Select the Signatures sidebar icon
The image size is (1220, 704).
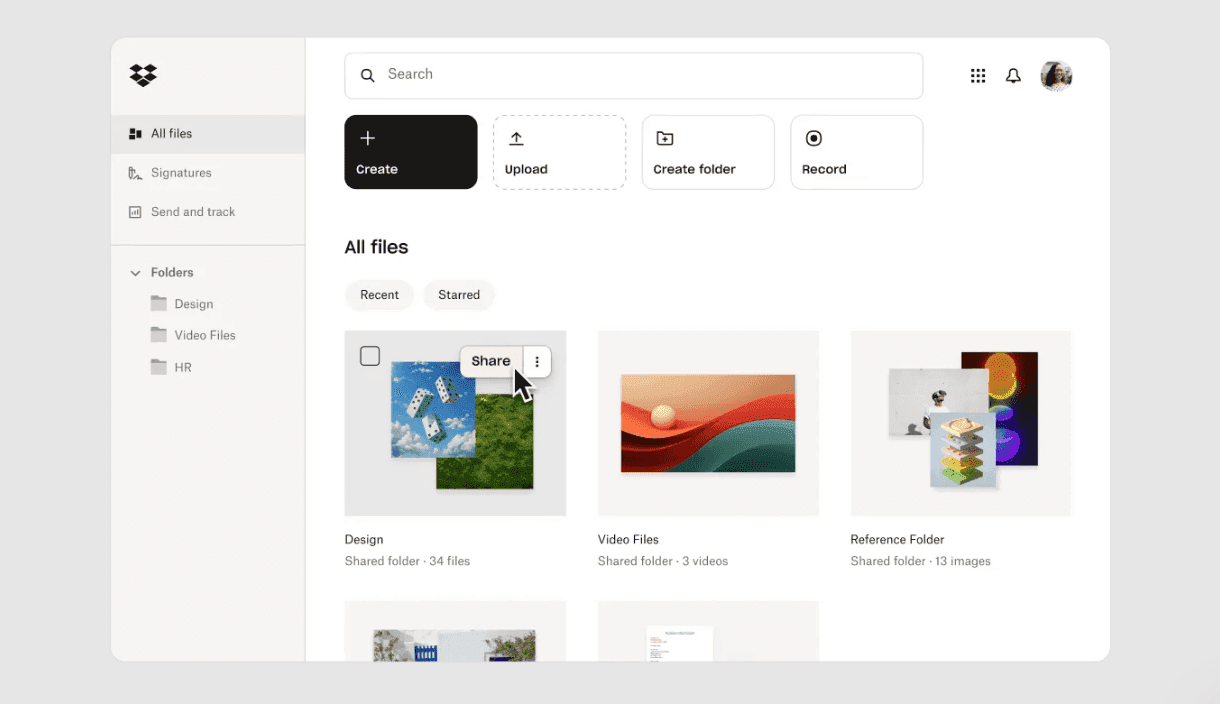click(x=134, y=172)
